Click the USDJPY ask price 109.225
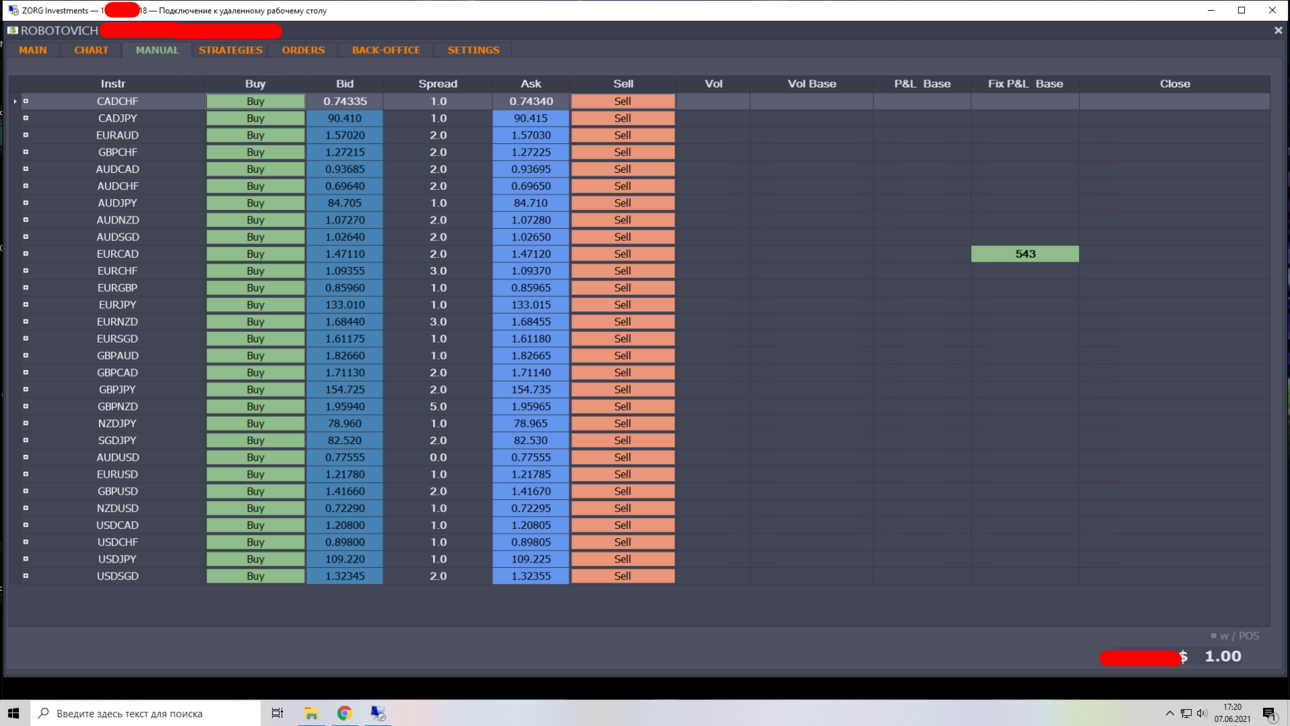This screenshot has height=726, width=1290. pos(530,559)
